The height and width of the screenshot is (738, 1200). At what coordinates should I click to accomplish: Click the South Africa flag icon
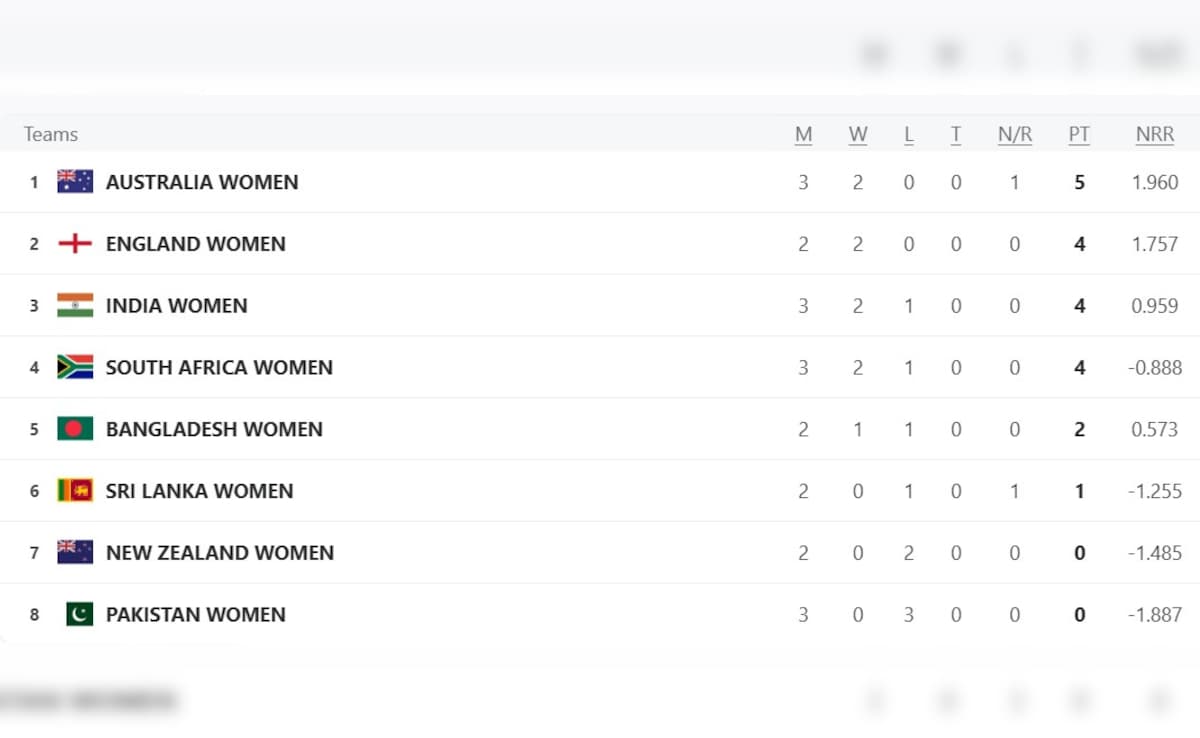point(75,367)
